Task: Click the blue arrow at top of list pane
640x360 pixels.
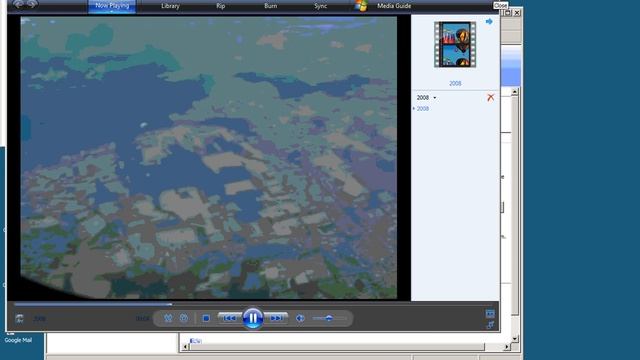Action: [x=489, y=21]
